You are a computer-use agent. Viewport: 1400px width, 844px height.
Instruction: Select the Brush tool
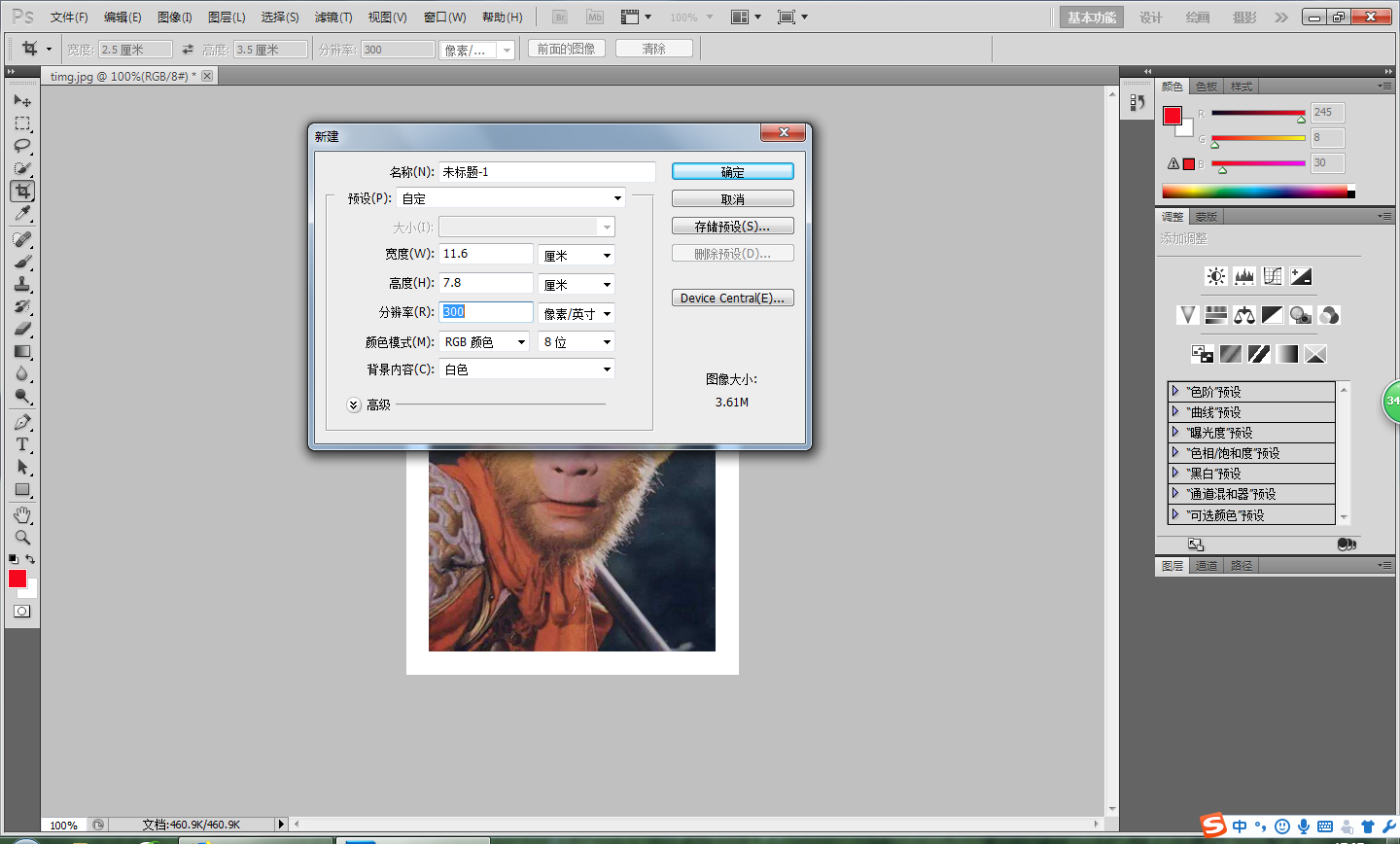22,262
